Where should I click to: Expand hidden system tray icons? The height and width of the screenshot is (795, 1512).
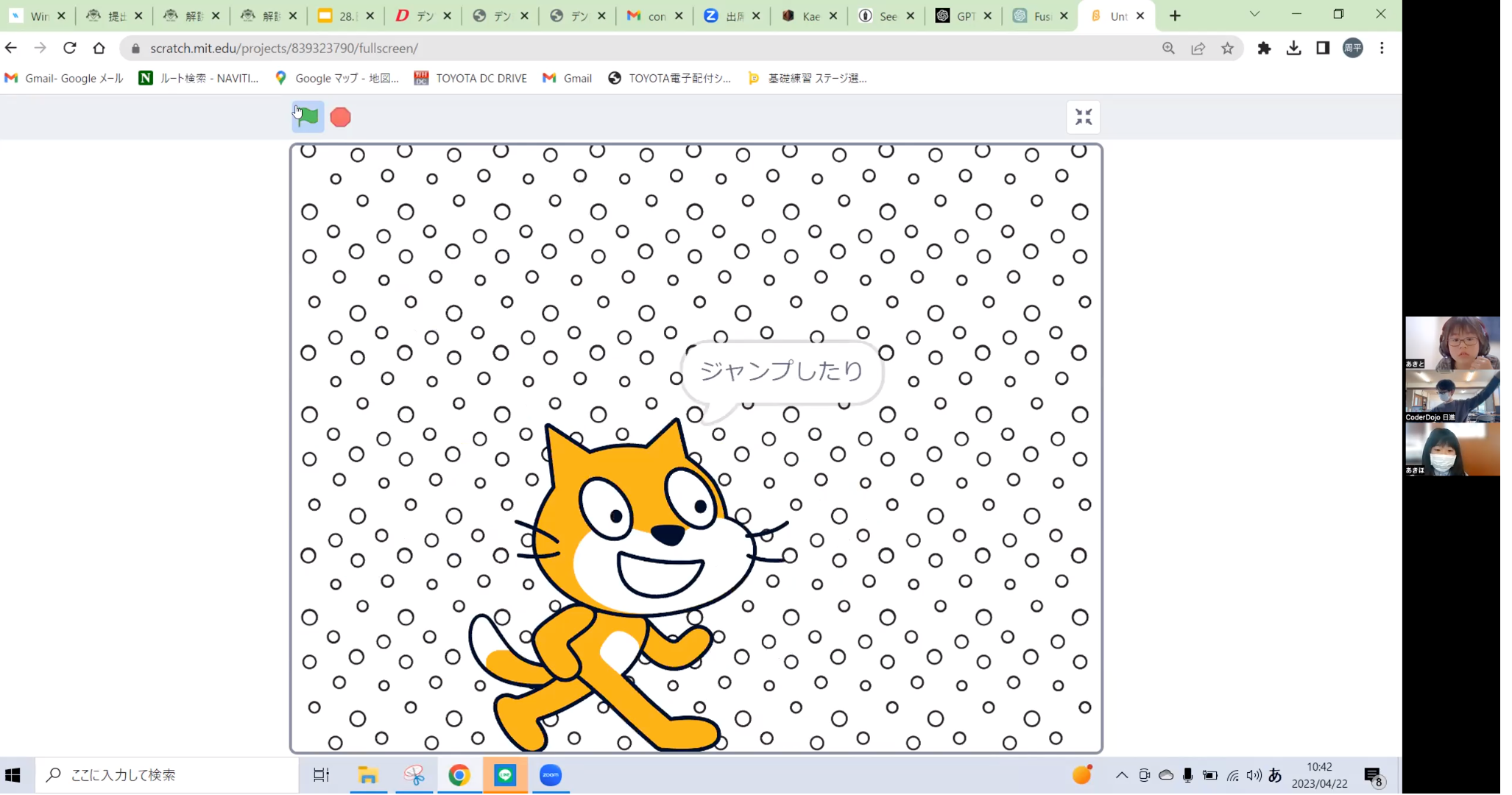pos(1121,775)
